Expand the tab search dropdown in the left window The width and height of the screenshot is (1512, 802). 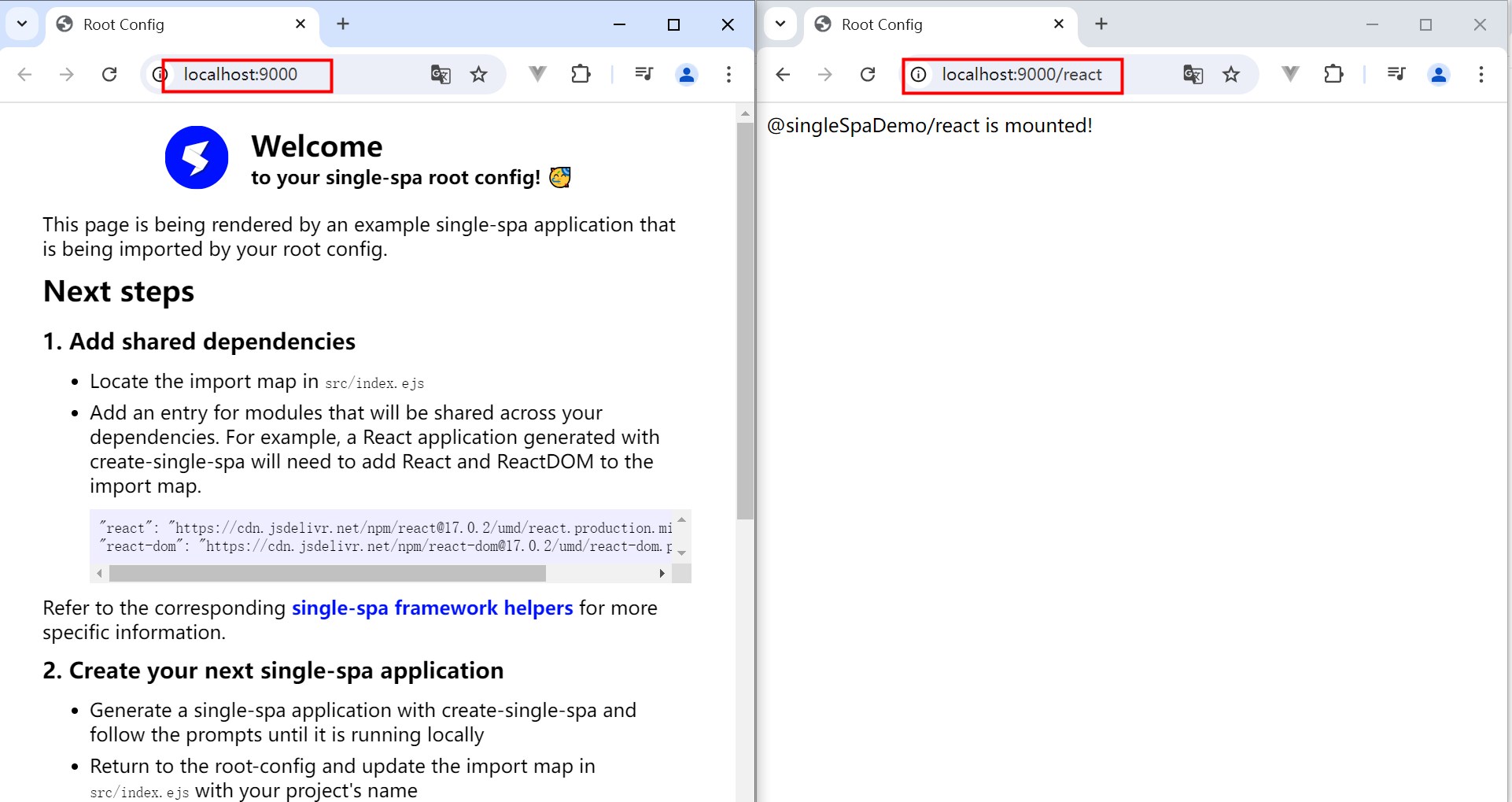[22, 24]
